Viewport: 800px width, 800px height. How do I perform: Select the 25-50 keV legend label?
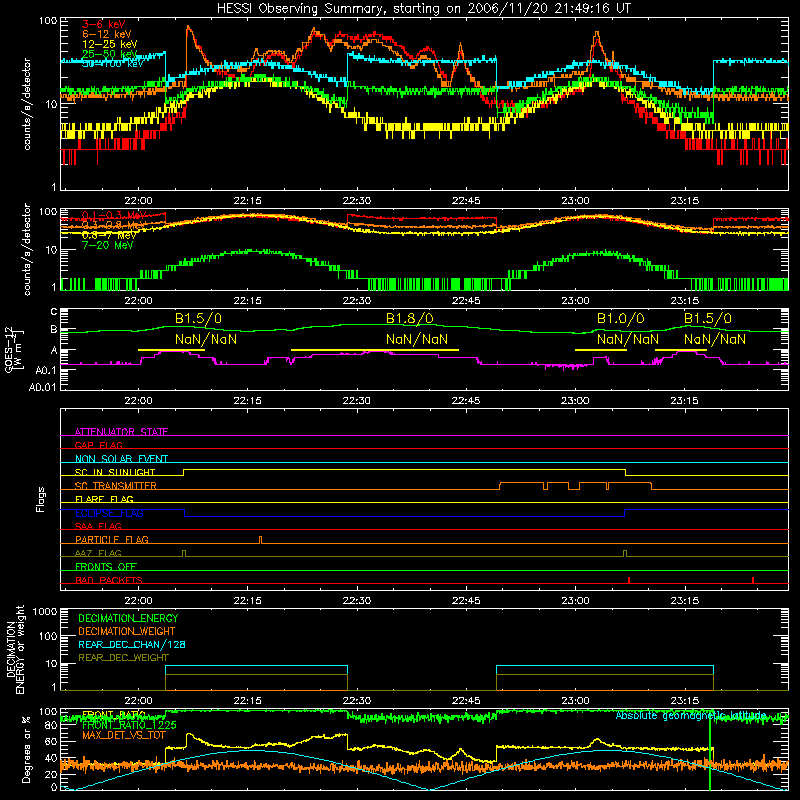(109, 54)
